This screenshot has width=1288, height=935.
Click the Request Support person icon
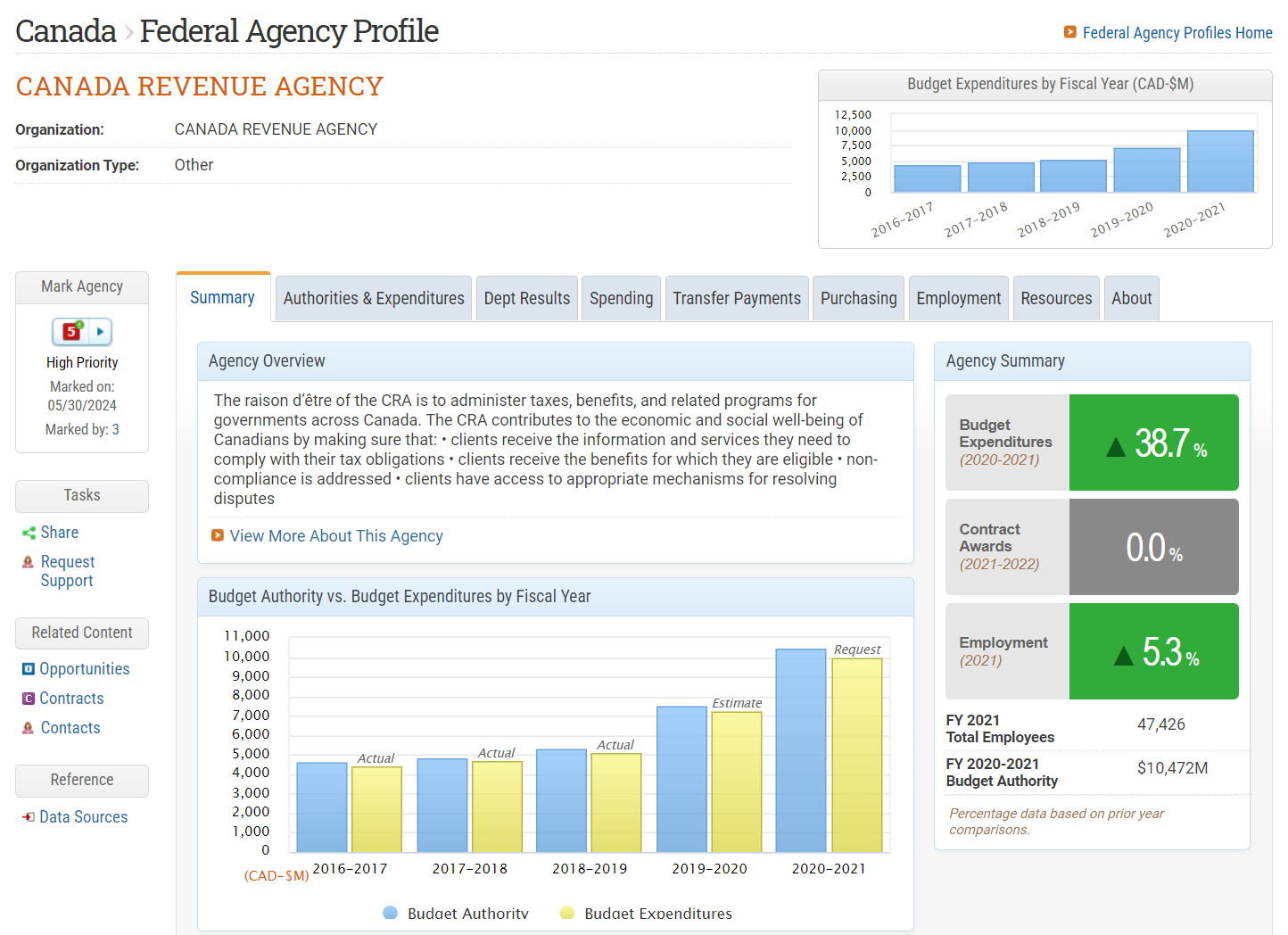[x=29, y=562]
